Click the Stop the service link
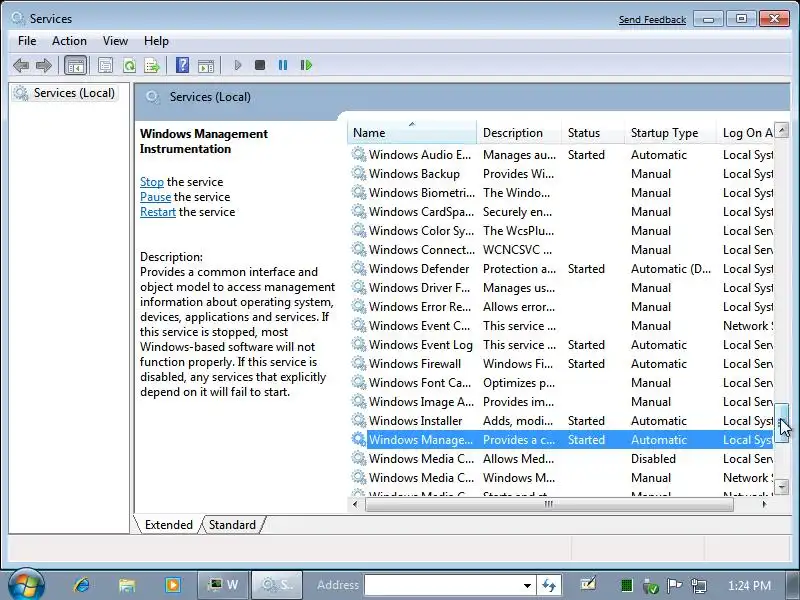 [152, 182]
